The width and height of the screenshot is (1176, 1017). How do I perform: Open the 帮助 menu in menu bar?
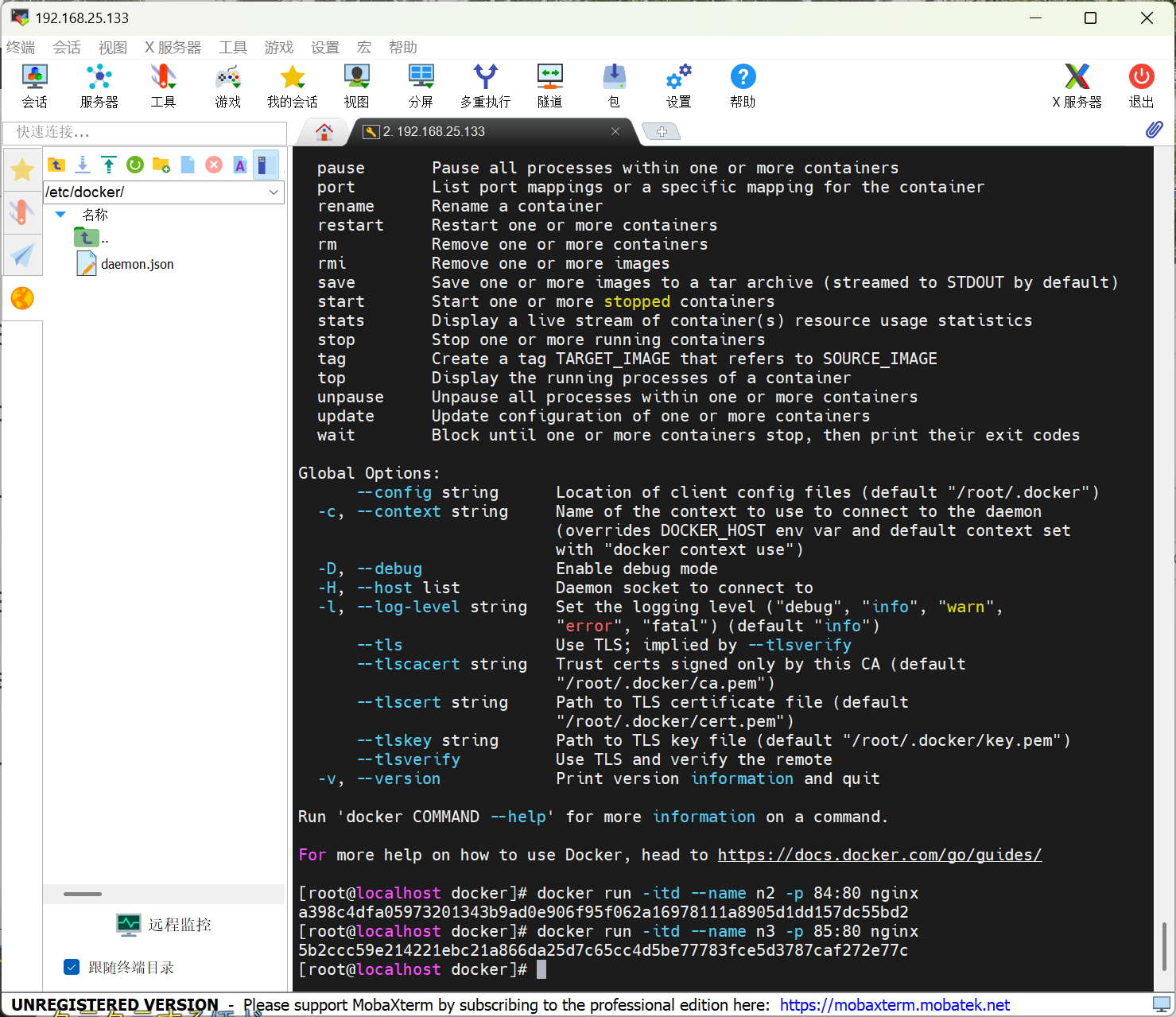click(x=403, y=48)
